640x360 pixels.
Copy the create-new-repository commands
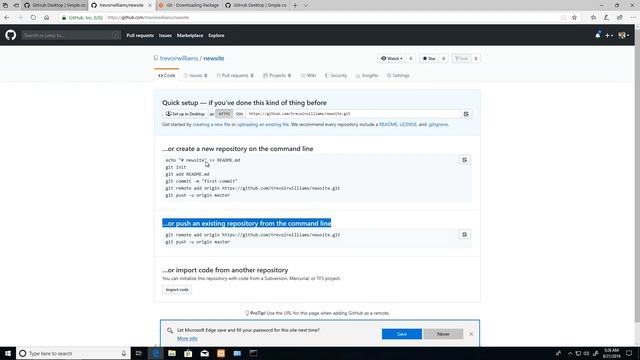click(x=464, y=160)
